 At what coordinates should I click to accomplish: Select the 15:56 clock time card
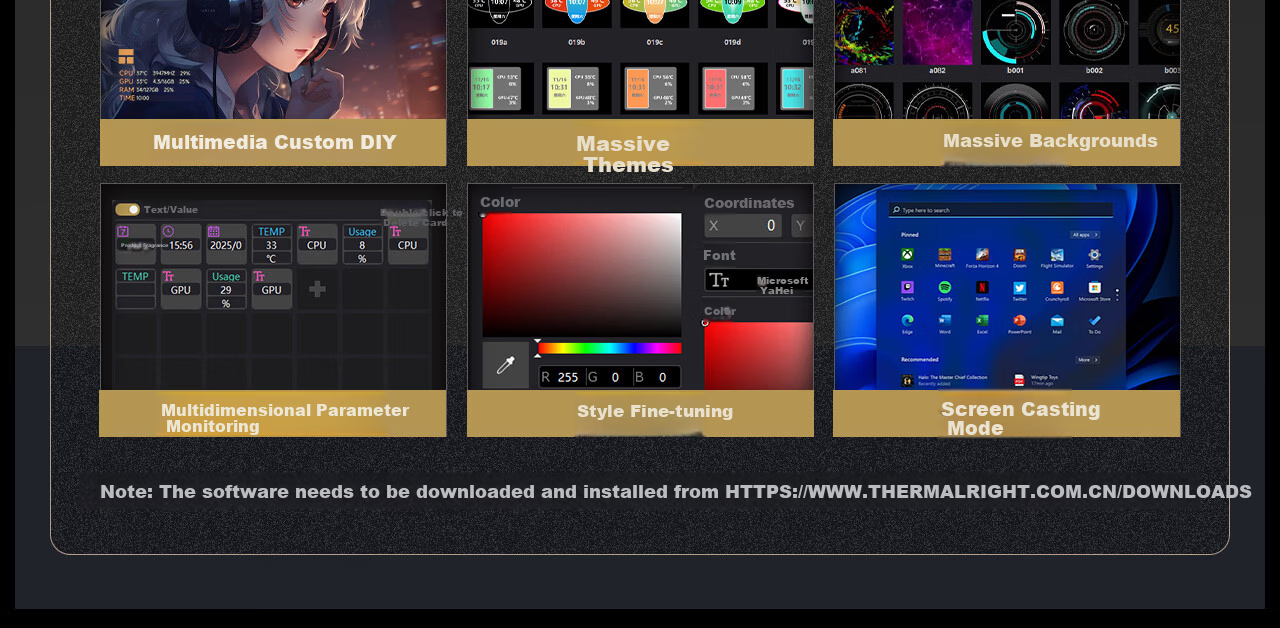click(x=181, y=244)
